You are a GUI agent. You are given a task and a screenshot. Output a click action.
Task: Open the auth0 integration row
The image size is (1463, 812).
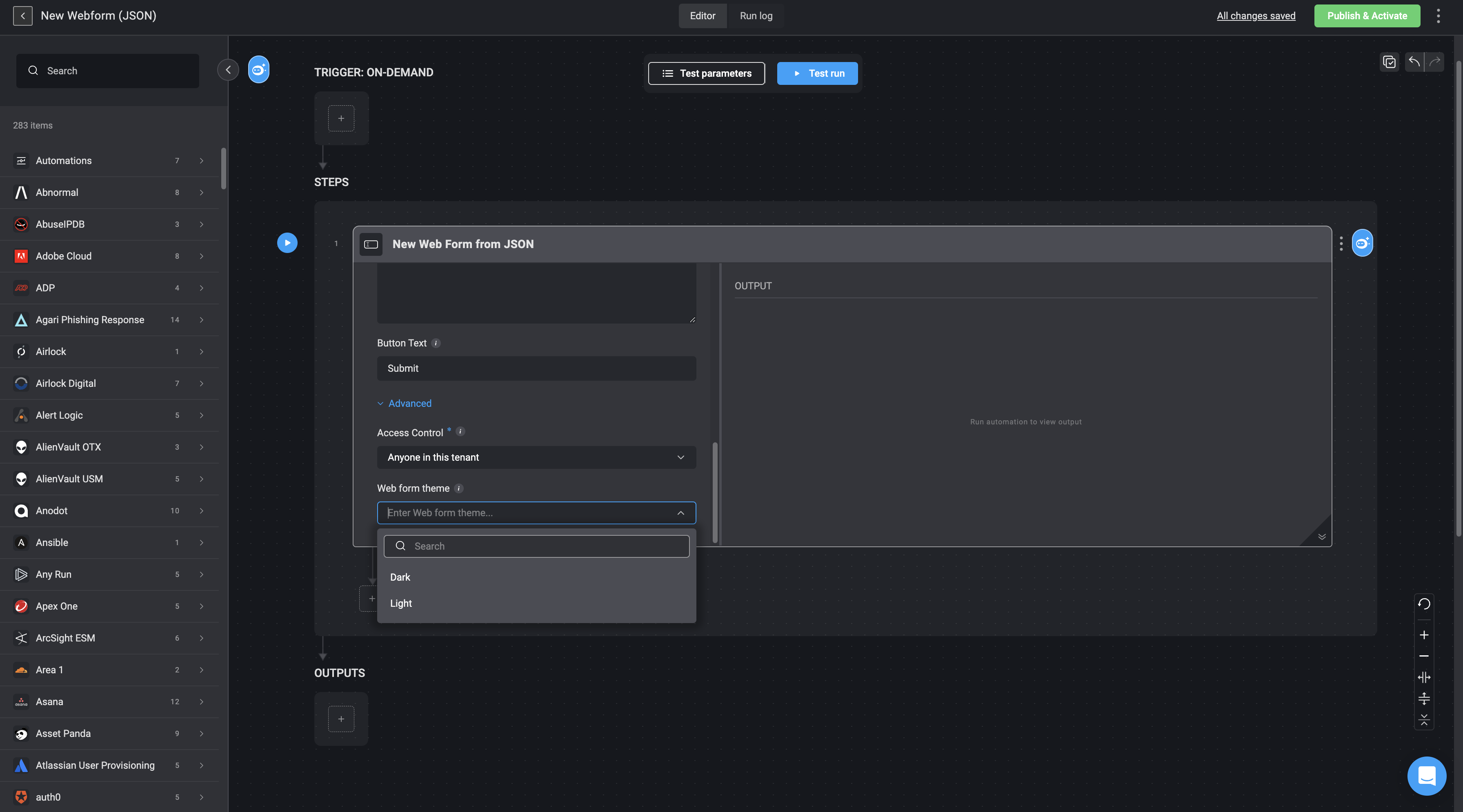pos(109,797)
